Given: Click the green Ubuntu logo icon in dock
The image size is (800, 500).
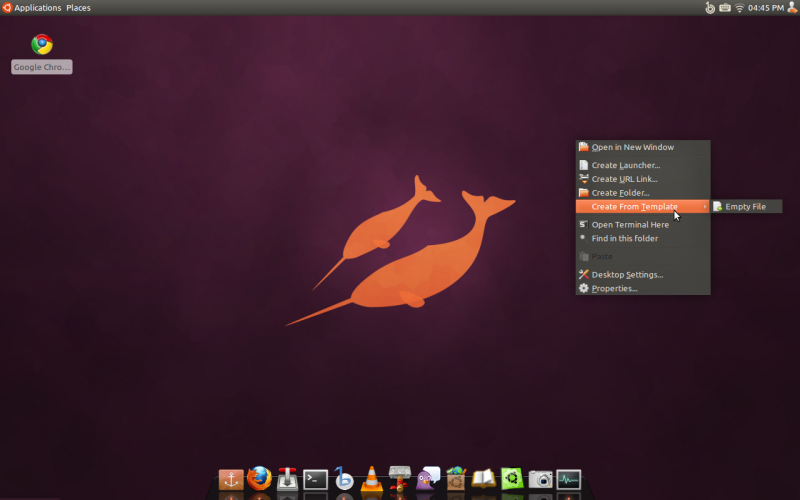Looking at the screenshot, I should click(512, 479).
